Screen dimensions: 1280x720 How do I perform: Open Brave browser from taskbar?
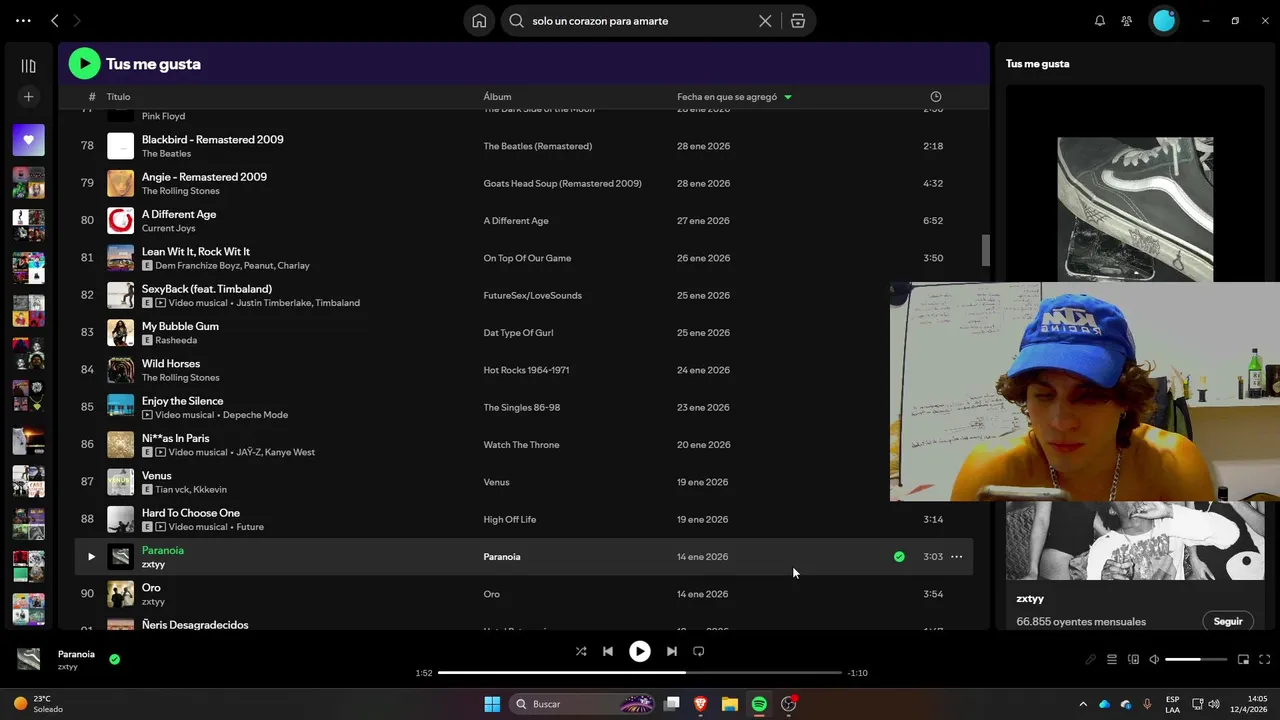[x=701, y=704]
